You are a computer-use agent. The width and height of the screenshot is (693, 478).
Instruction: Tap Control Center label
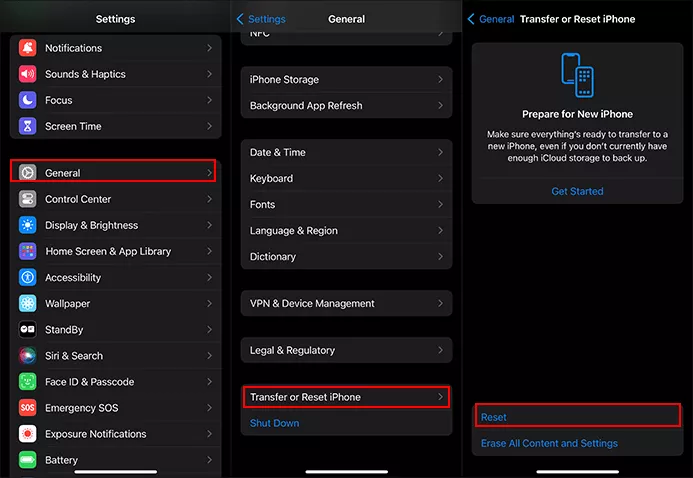78,199
